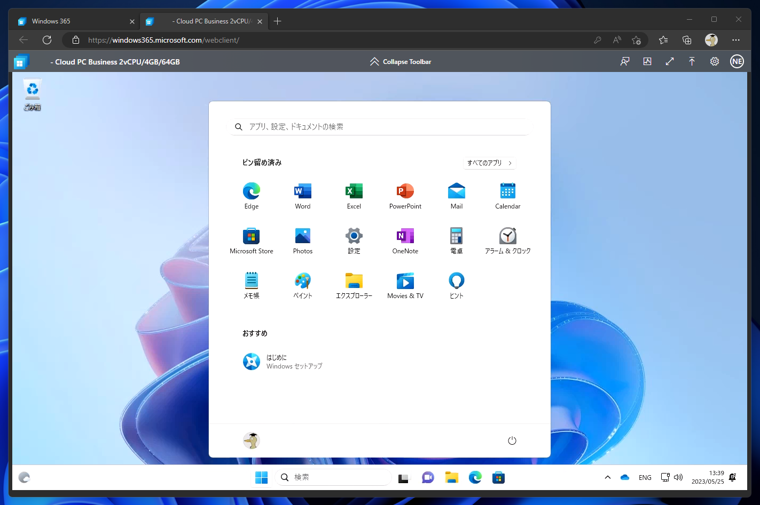Open the Mail app

click(457, 195)
